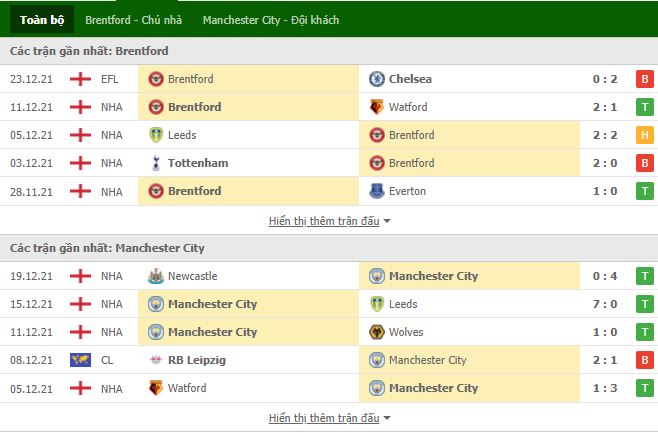Click green T badge on Manchester City vs Leeds row
Viewport: 658px width, 432px height.
pos(645,304)
